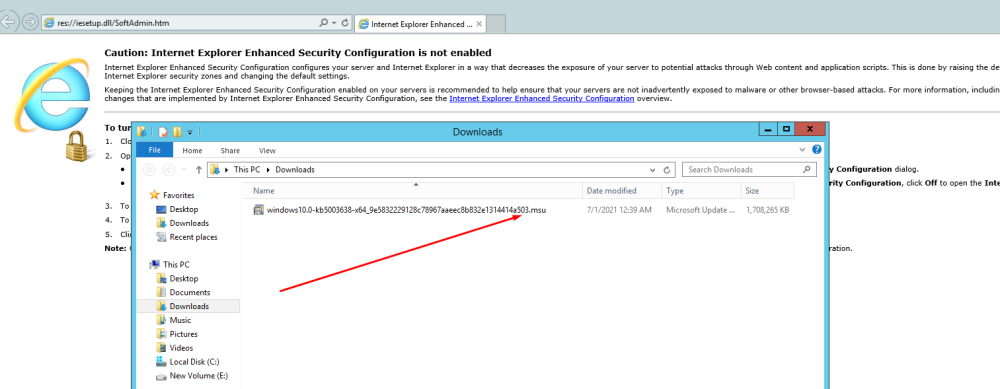
Task: Select Downloads under Favorites
Action: click(x=189, y=223)
